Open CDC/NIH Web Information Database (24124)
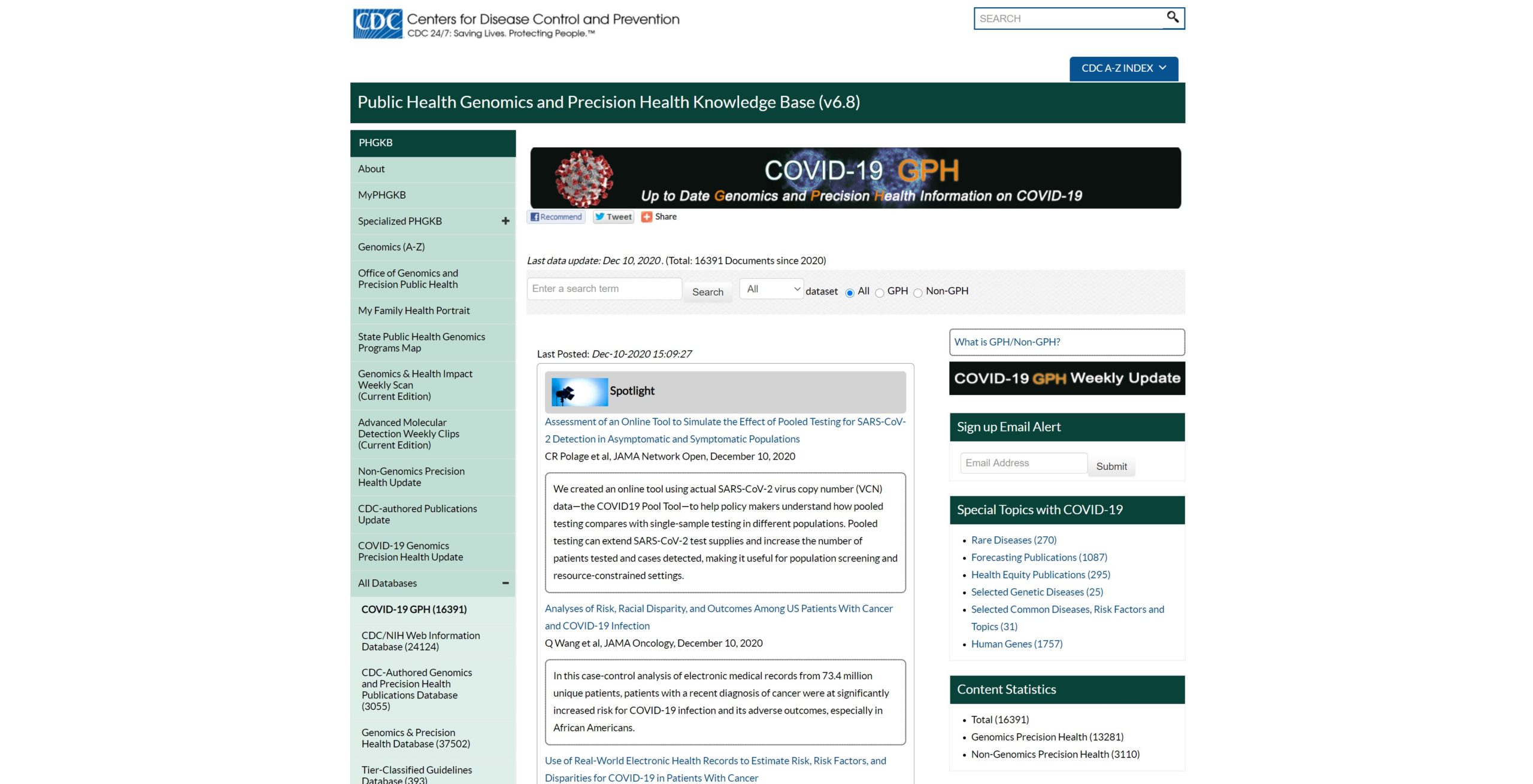The width and height of the screenshot is (1533, 784). point(433,641)
